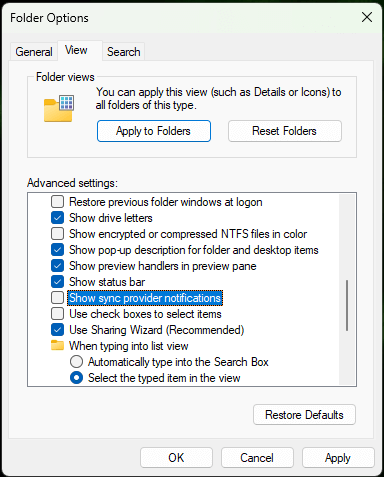Confirm with the OK button
The height and width of the screenshot is (477, 384).
[x=176, y=458]
